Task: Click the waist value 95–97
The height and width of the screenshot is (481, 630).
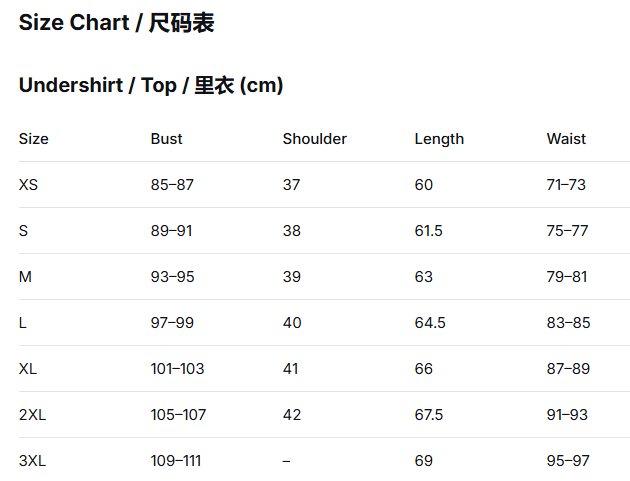Action: pyautogui.click(x=568, y=461)
